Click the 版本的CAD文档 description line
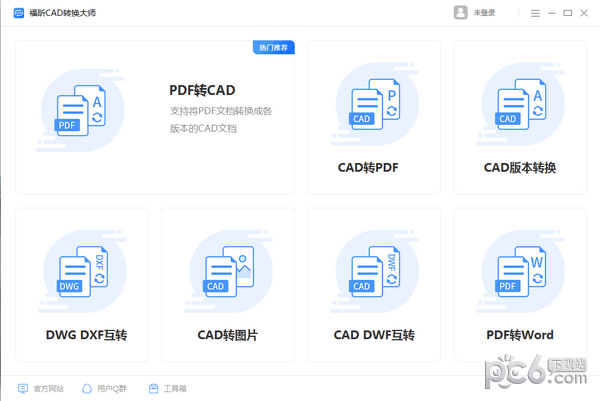Viewport: 600px width, 401px height. coord(203,128)
